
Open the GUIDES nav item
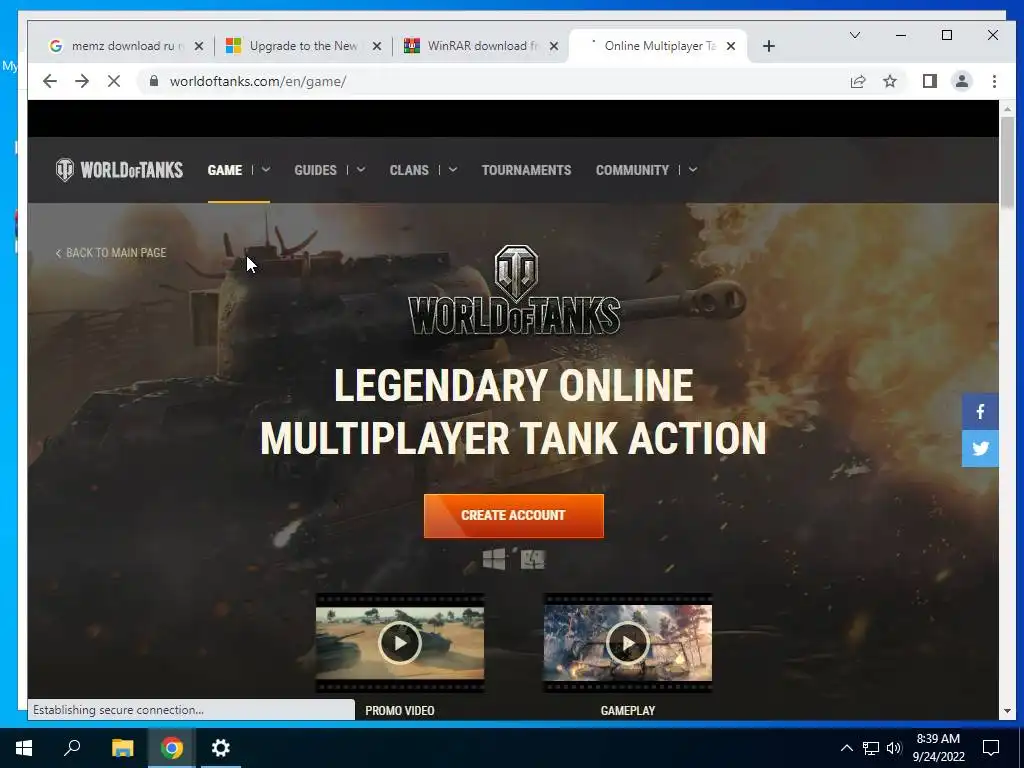point(315,170)
